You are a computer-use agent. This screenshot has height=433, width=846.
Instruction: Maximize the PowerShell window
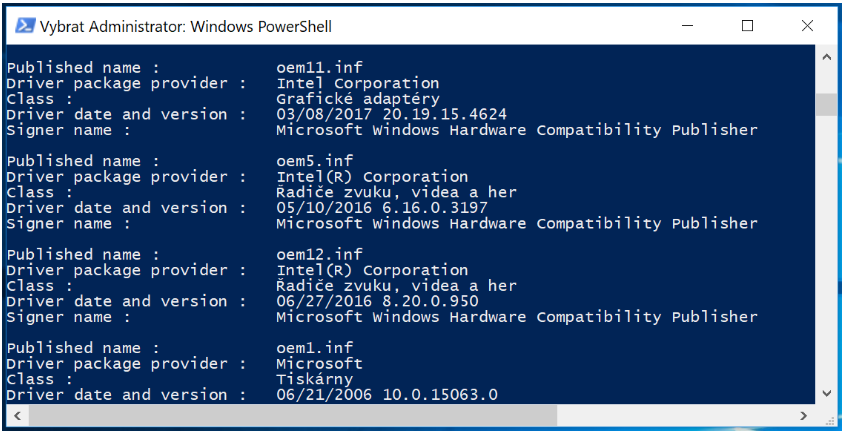click(x=747, y=26)
